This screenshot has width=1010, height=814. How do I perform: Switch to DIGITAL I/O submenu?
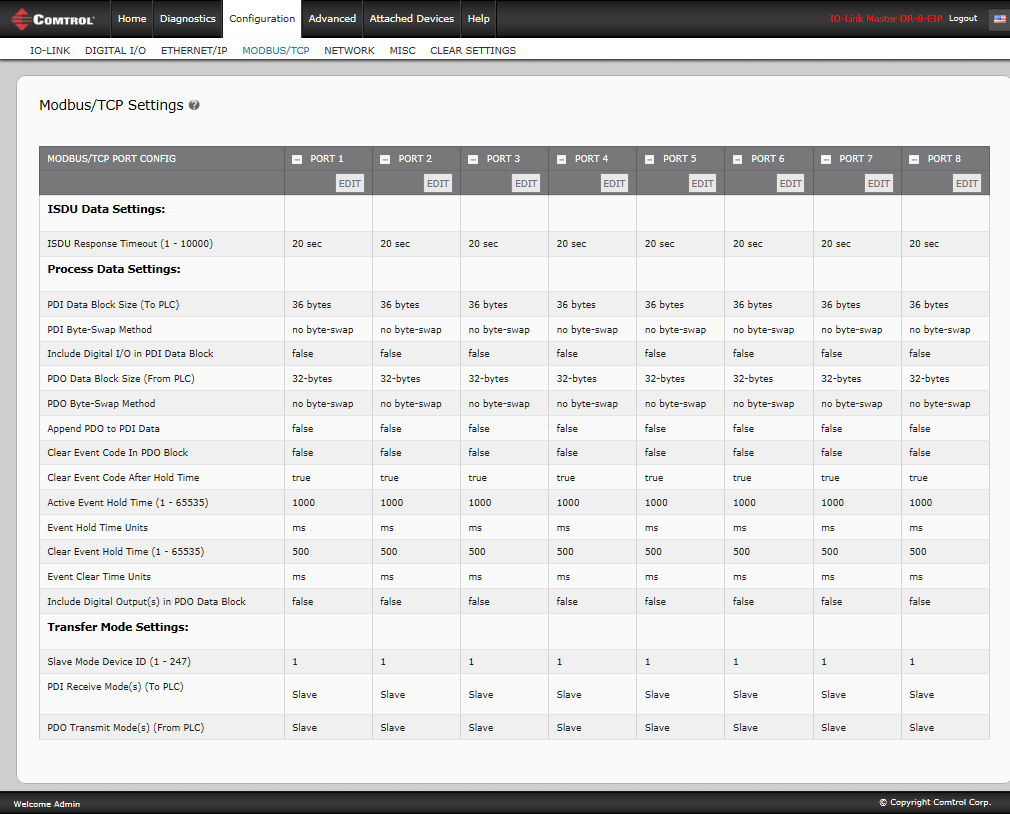(115, 50)
